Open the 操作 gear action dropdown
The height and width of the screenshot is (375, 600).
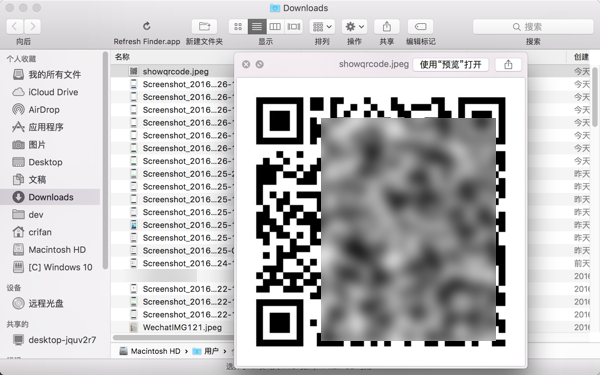[x=354, y=26]
